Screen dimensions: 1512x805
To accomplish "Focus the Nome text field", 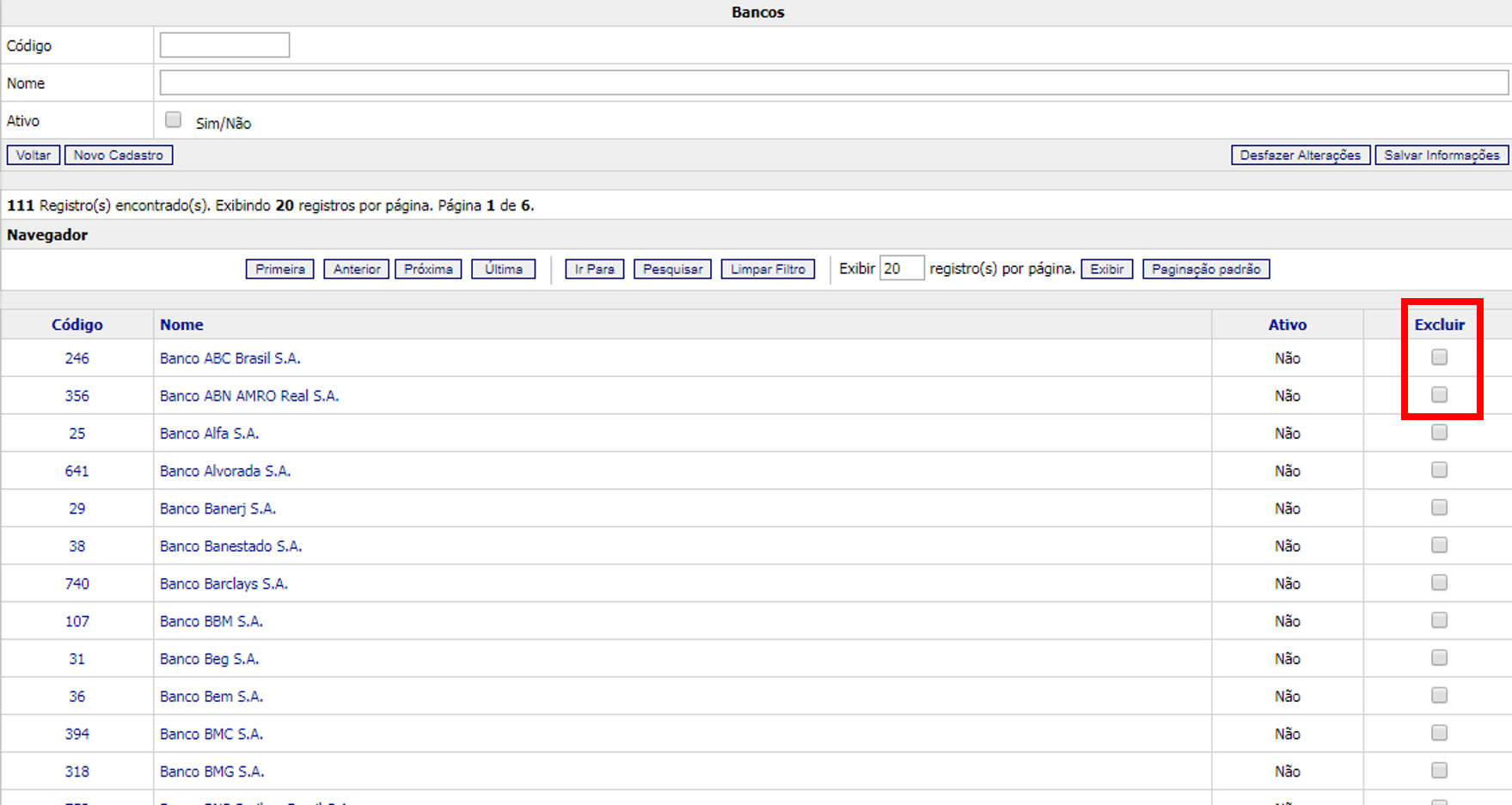I will (833, 83).
